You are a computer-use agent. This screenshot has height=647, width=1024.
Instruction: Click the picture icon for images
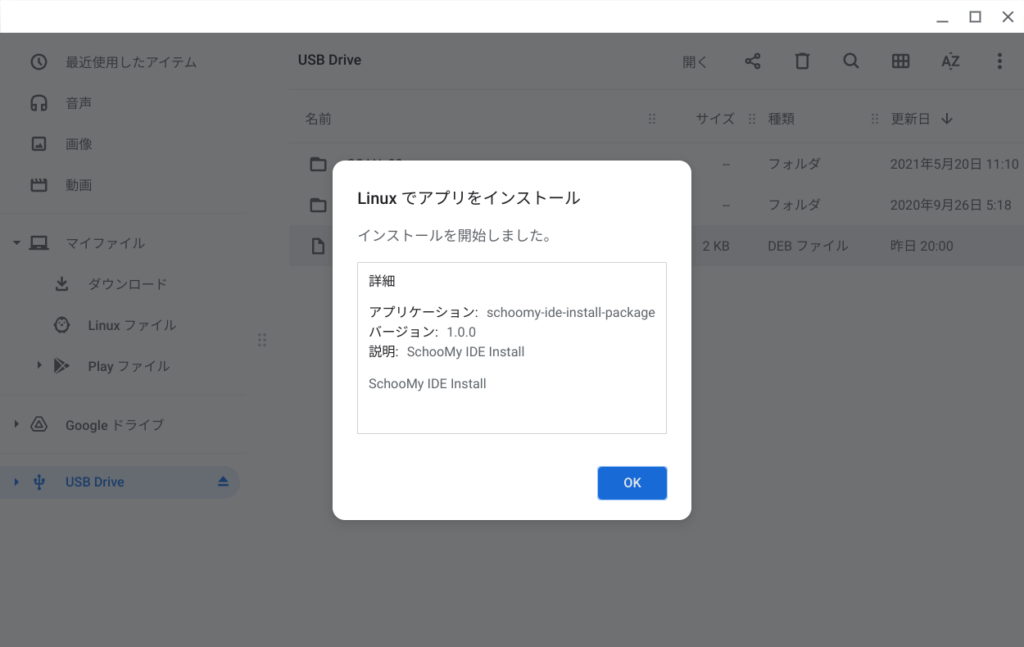[39, 144]
